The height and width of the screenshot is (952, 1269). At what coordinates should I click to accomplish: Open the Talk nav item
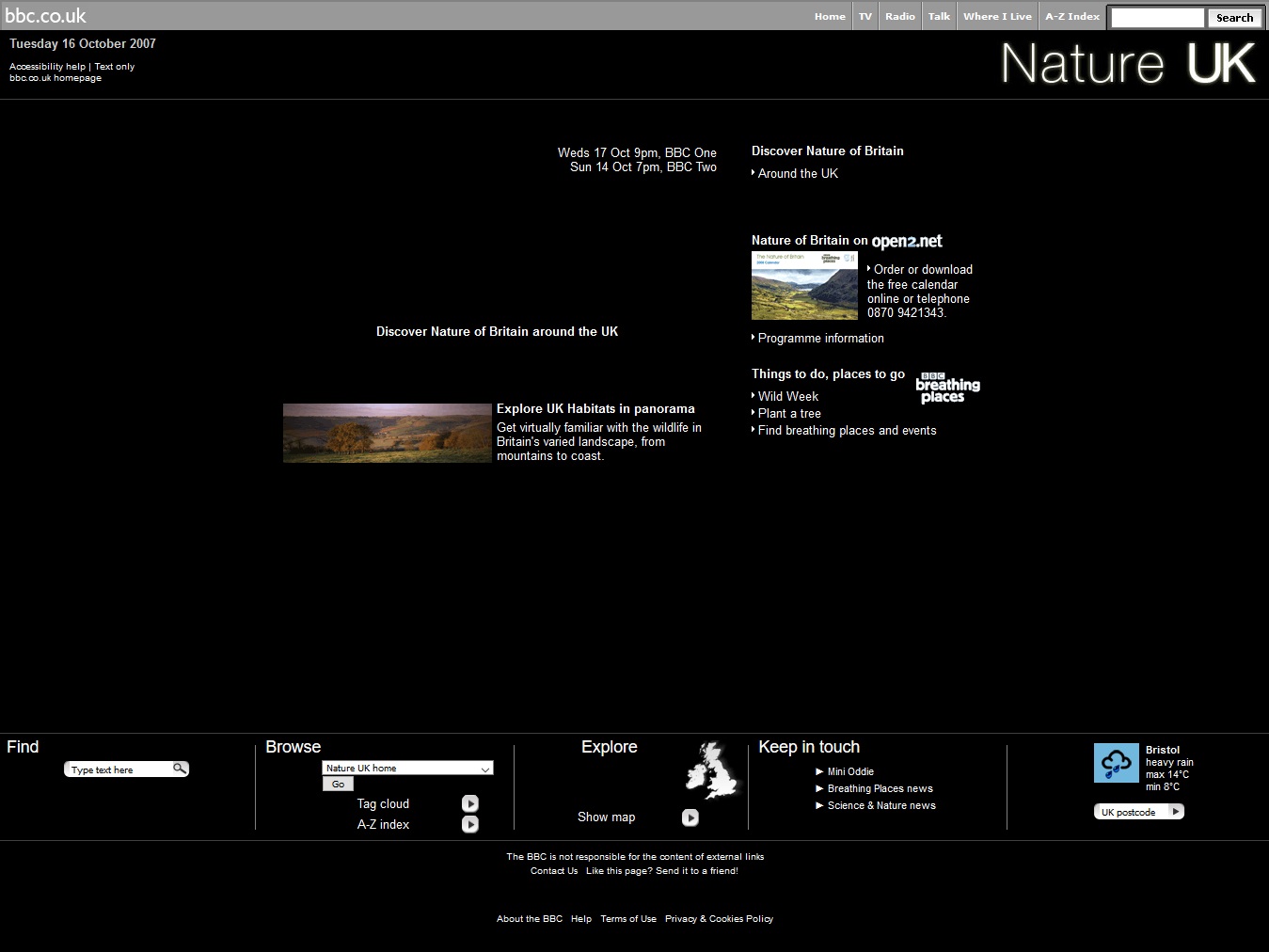939,16
